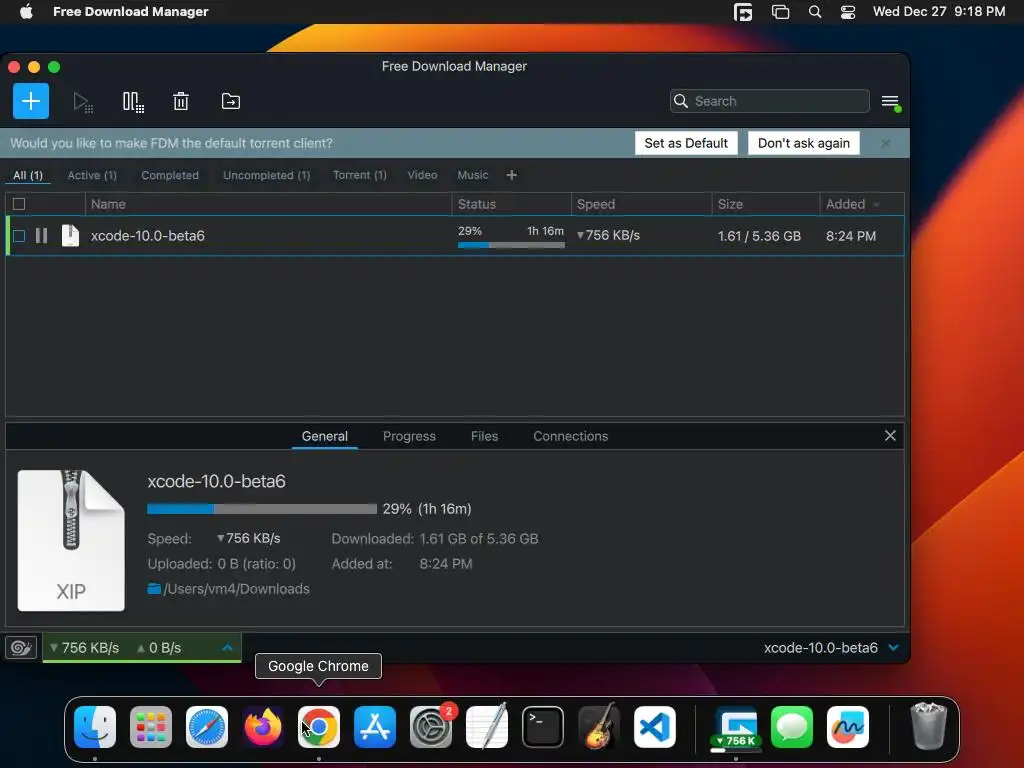This screenshot has width=1024, height=768.
Task: Open TextEdit from the dock
Action: pyautogui.click(x=487, y=727)
